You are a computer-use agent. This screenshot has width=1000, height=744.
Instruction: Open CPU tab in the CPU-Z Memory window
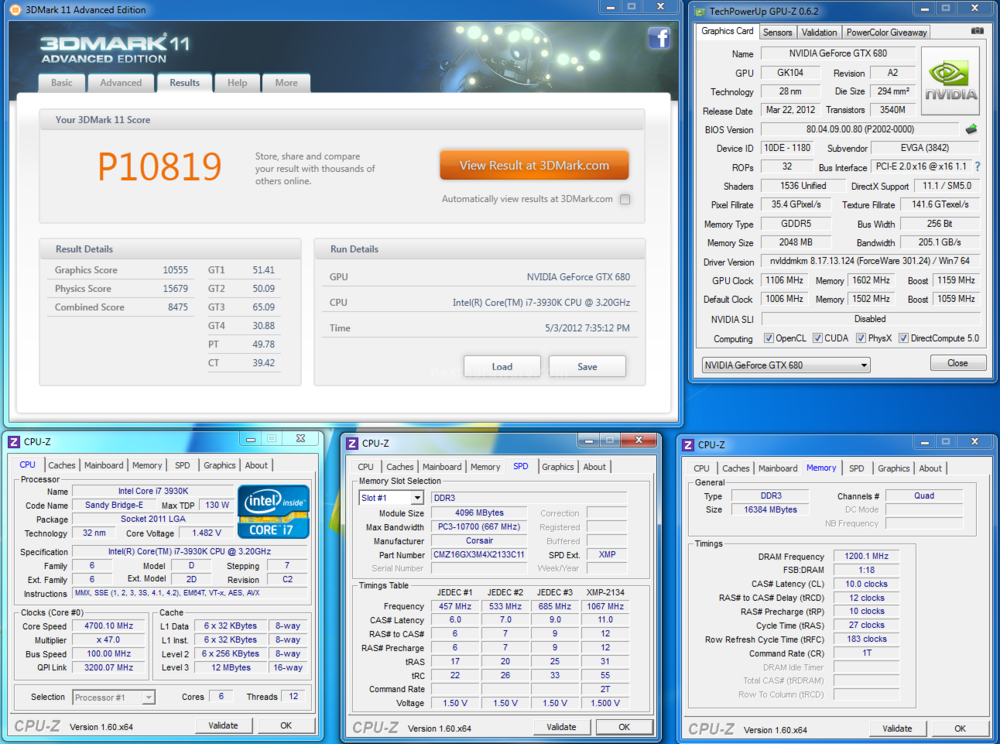[702, 469]
